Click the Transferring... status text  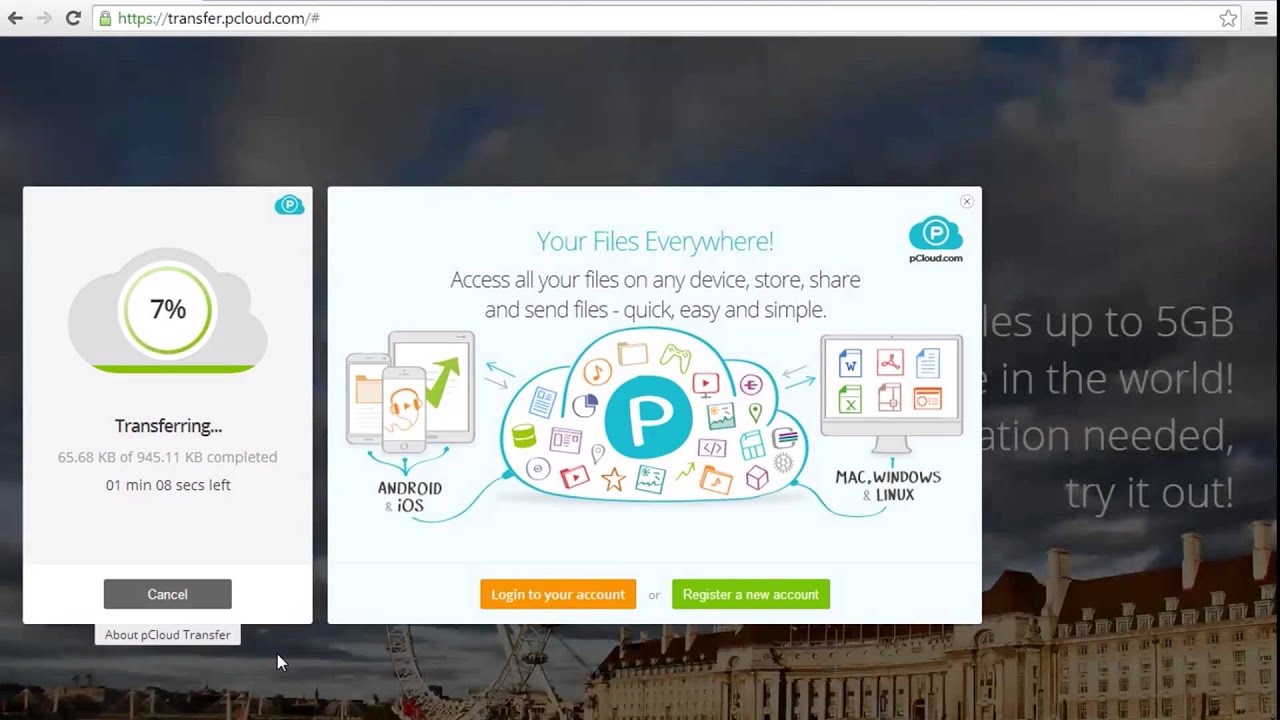click(x=168, y=426)
